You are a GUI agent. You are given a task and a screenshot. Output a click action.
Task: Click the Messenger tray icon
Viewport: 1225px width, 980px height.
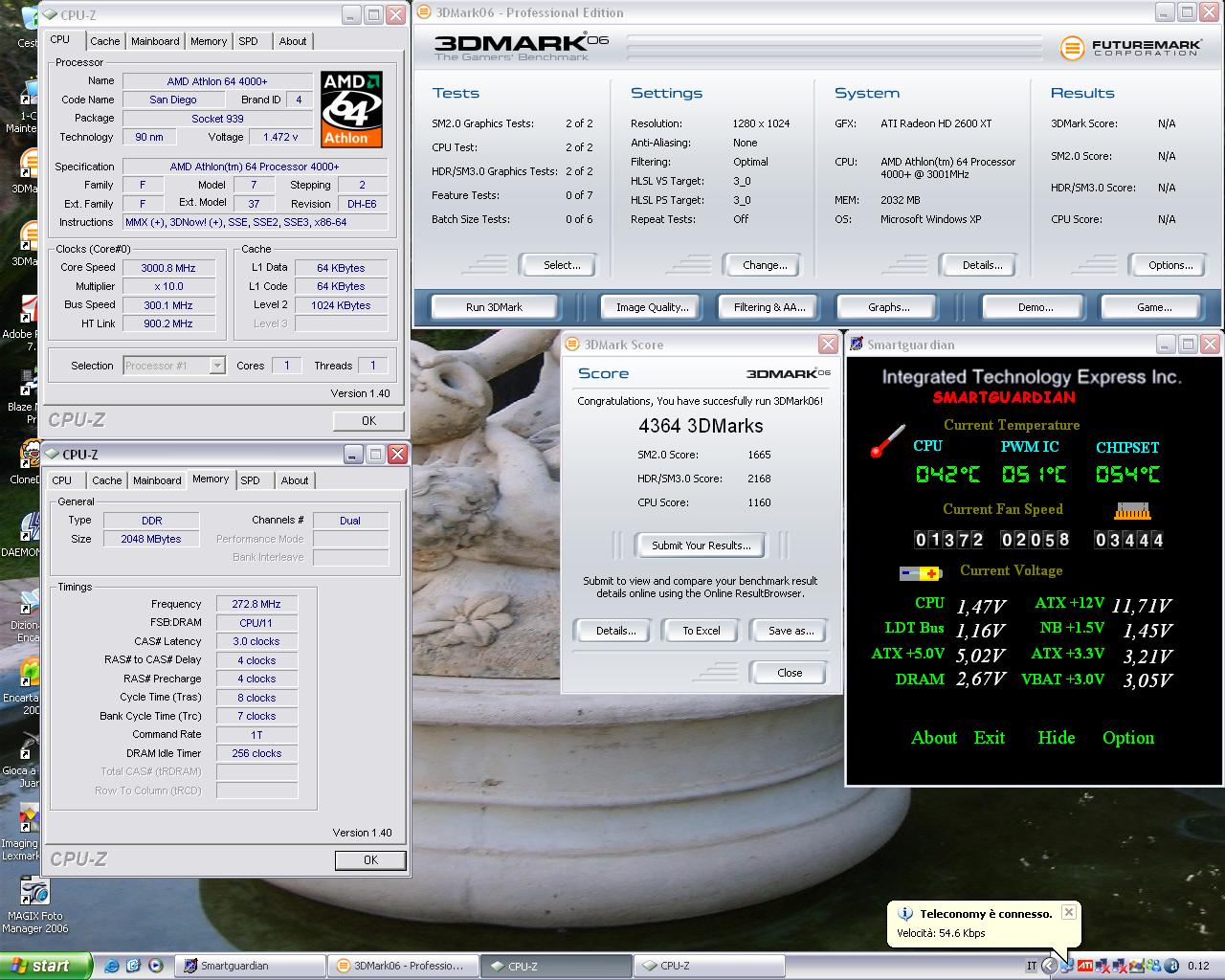[x=1155, y=966]
